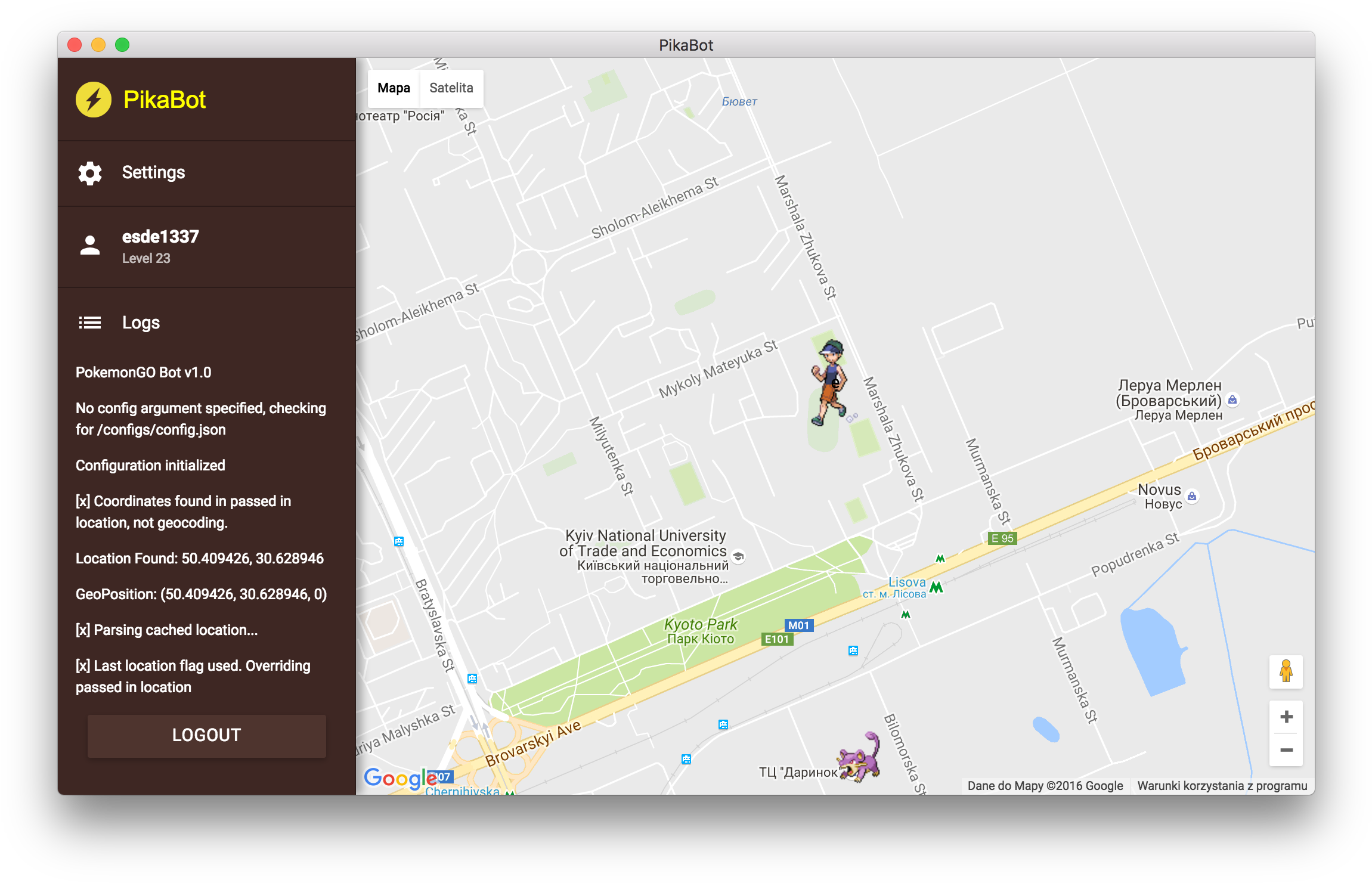Select the esde1337 account entry

tap(160, 237)
